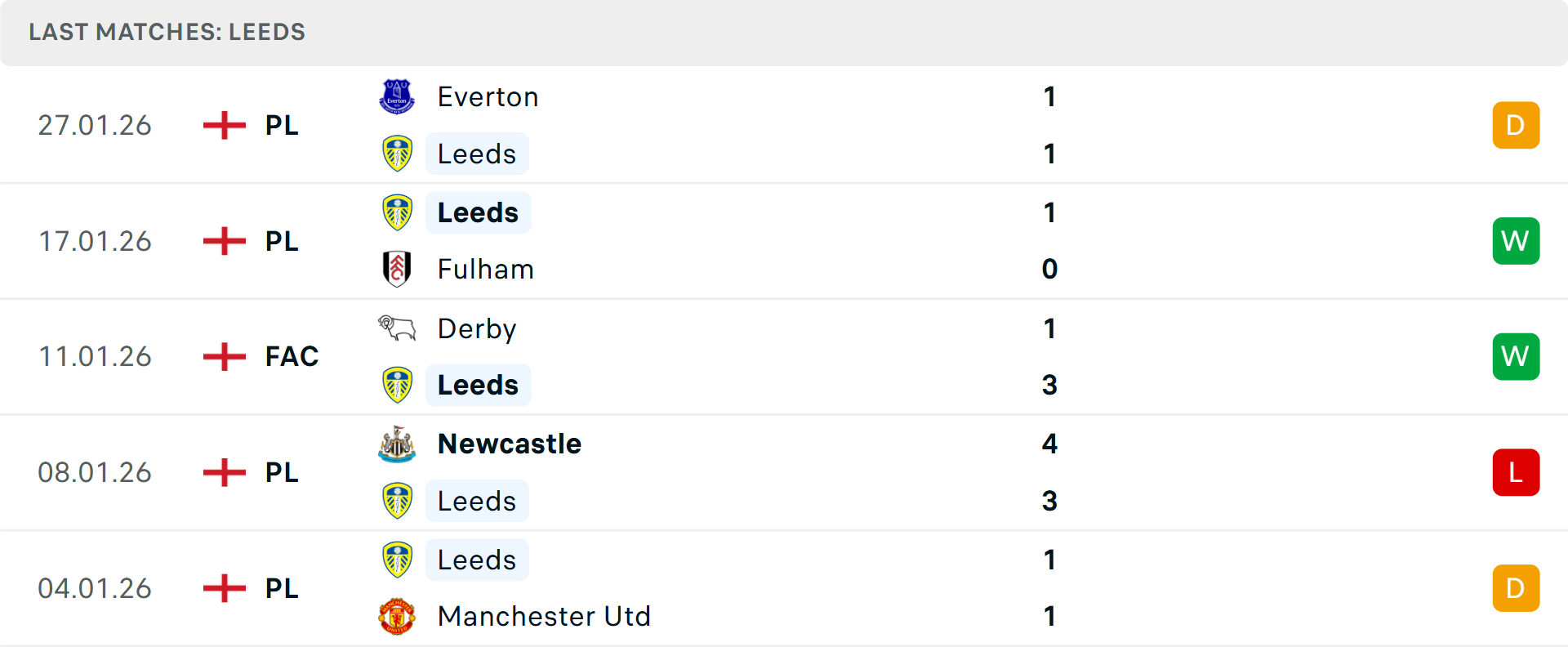Screen dimensions: 1568x647
Task: Click England flag next to FAC
Action: click(225, 356)
